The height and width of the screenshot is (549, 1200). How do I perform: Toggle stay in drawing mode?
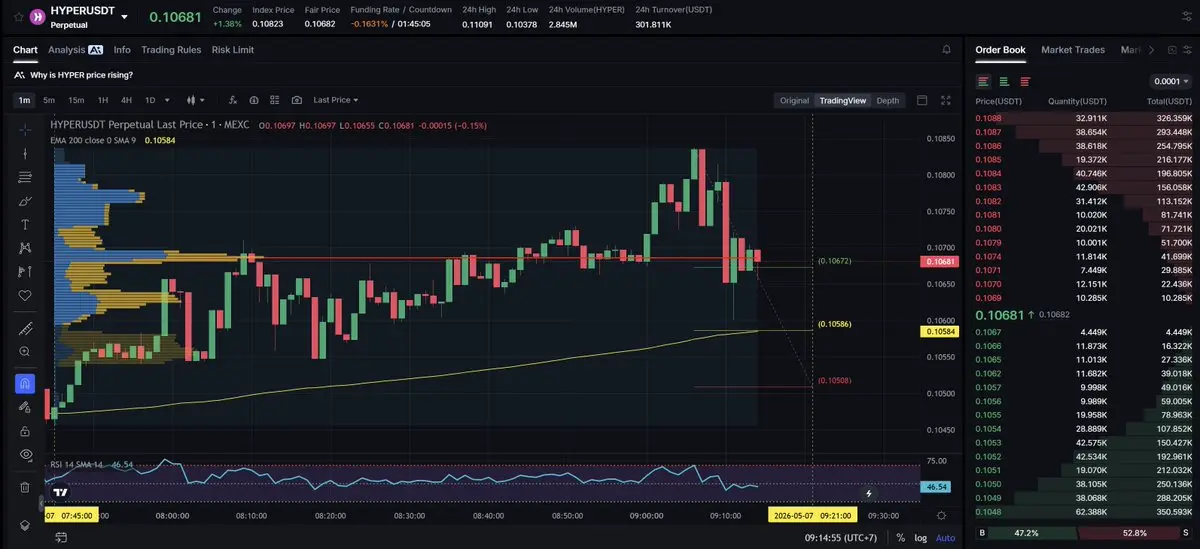coord(25,407)
